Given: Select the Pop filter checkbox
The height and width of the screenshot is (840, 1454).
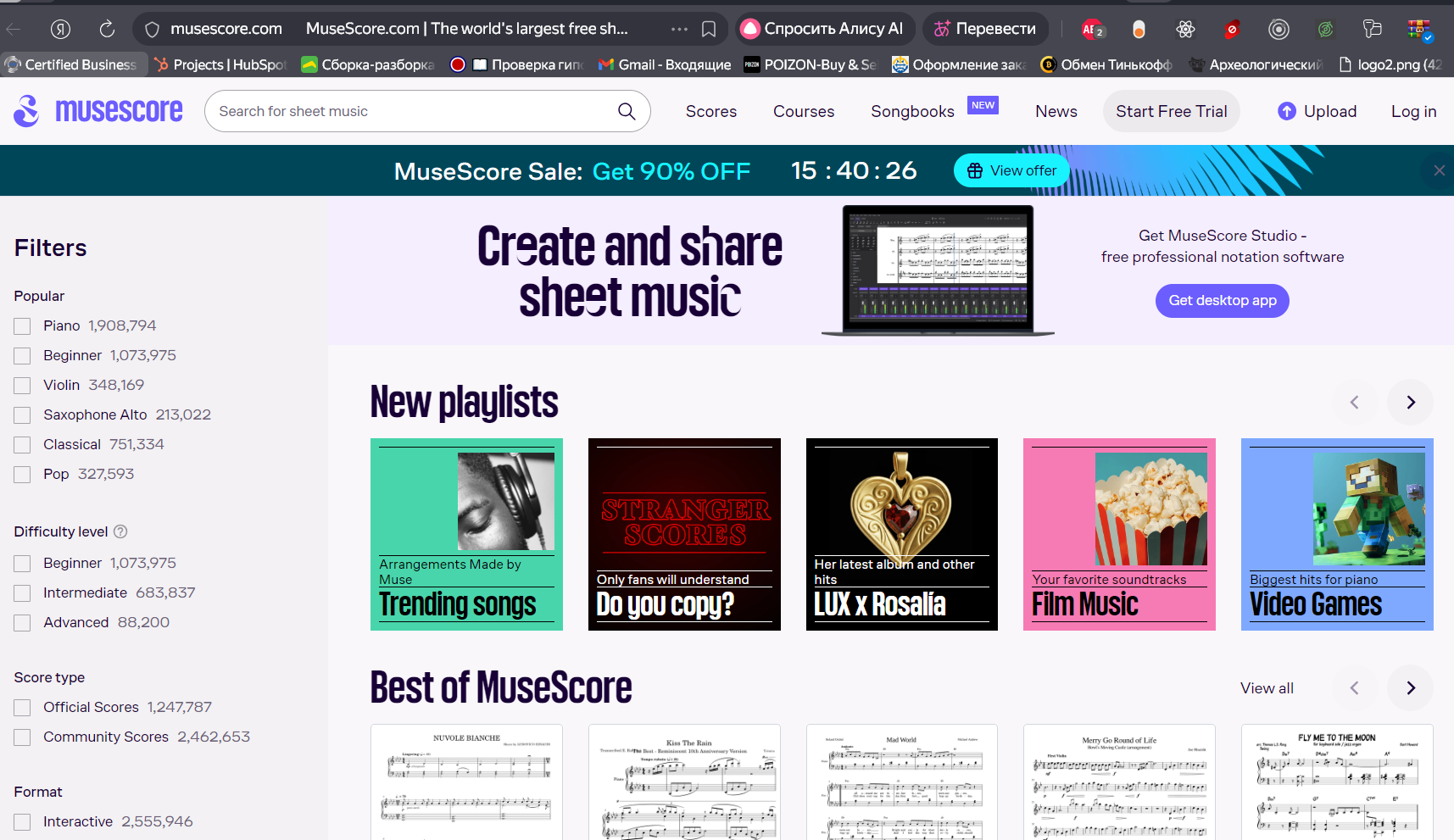Looking at the screenshot, I should (x=22, y=475).
